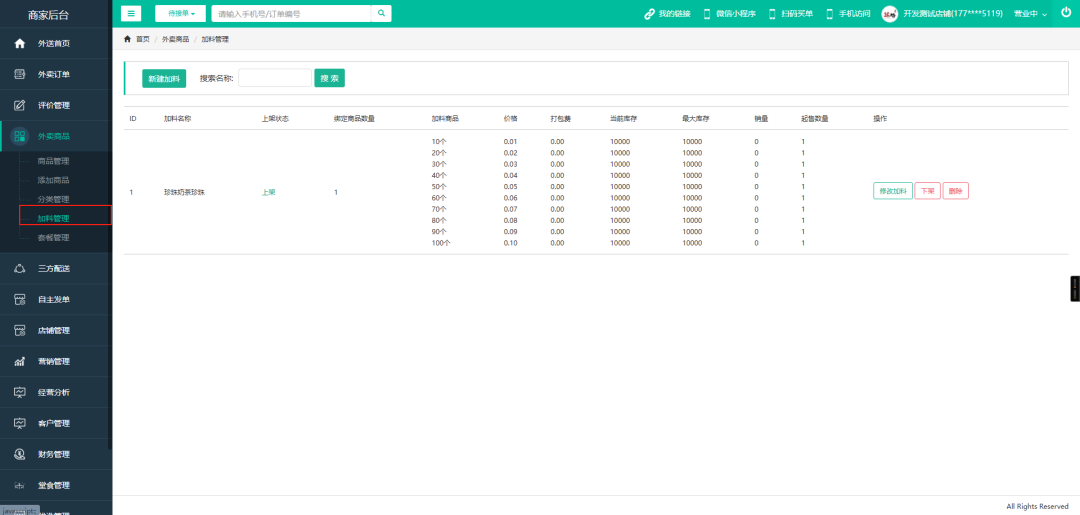Open the 待接单 dropdown
The height and width of the screenshot is (515, 1080).
click(x=180, y=14)
